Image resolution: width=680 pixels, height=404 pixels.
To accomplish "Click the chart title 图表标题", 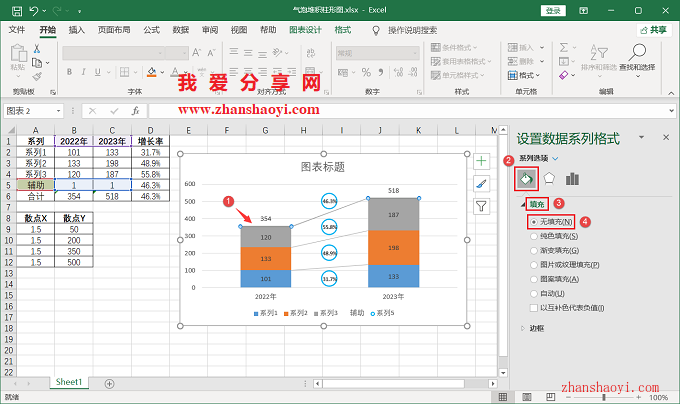I will point(323,167).
